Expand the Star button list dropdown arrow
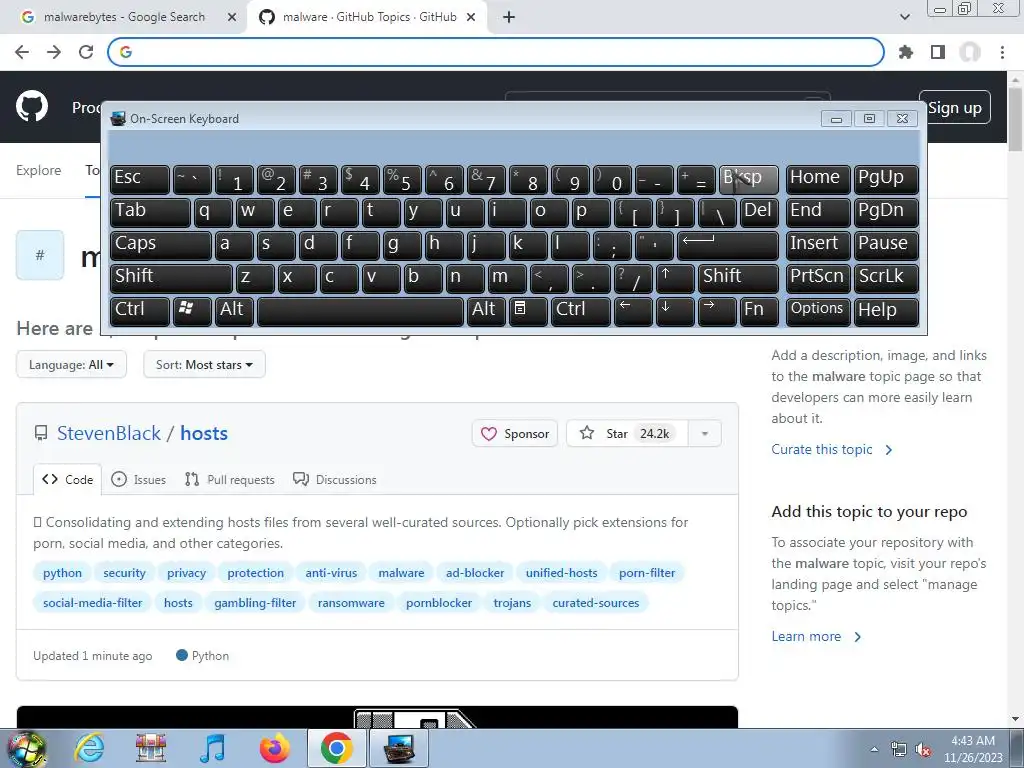Image resolution: width=1024 pixels, height=768 pixels. click(705, 434)
